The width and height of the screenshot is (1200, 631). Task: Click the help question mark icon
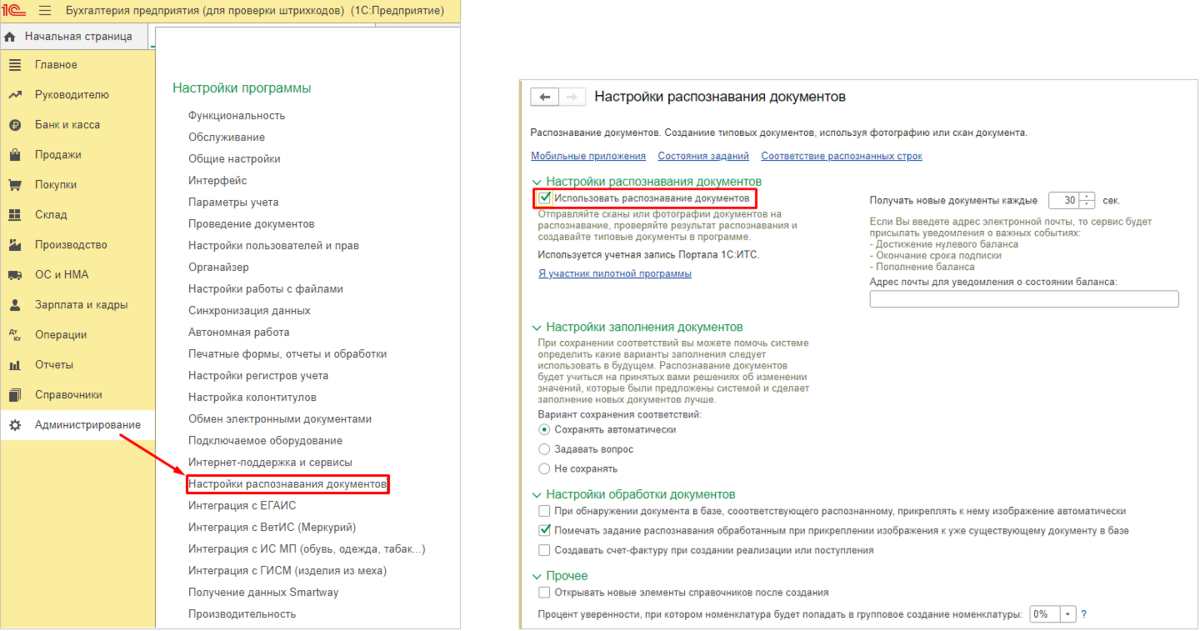click(1084, 614)
